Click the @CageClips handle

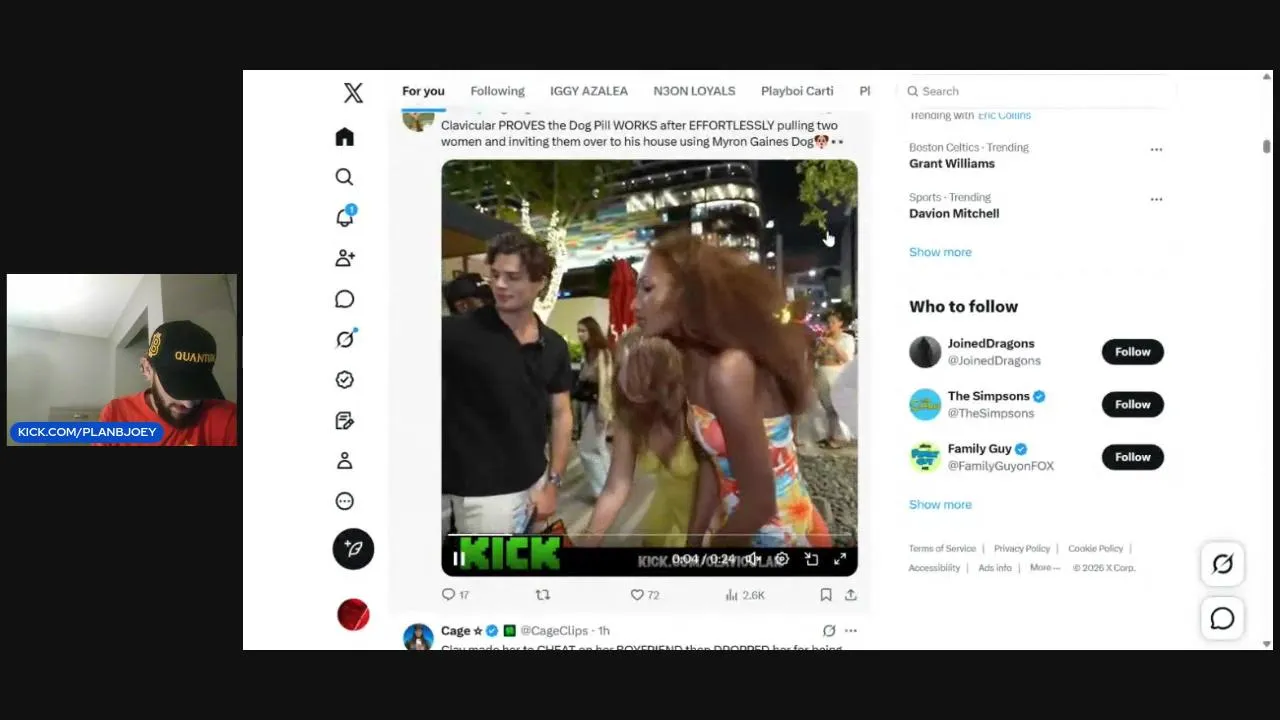point(554,631)
